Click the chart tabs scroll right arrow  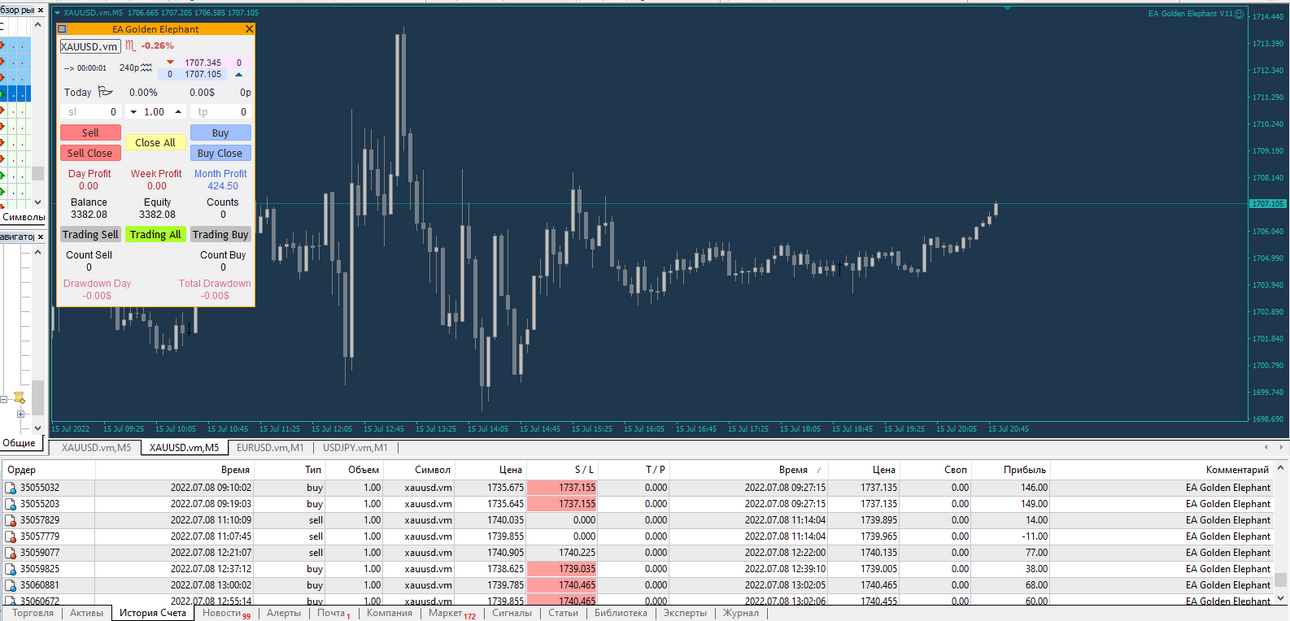[x=1281, y=447]
